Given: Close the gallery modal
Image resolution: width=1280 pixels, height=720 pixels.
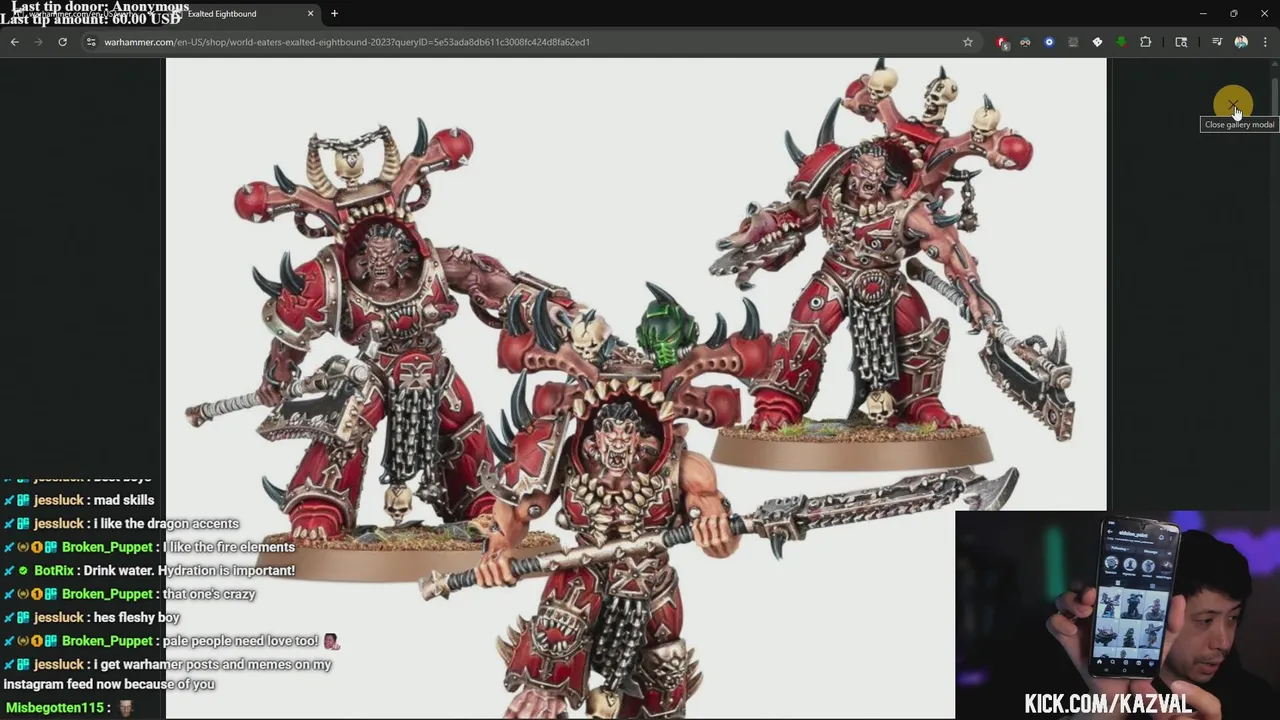Looking at the screenshot, I should click(x=1233, y=104).
